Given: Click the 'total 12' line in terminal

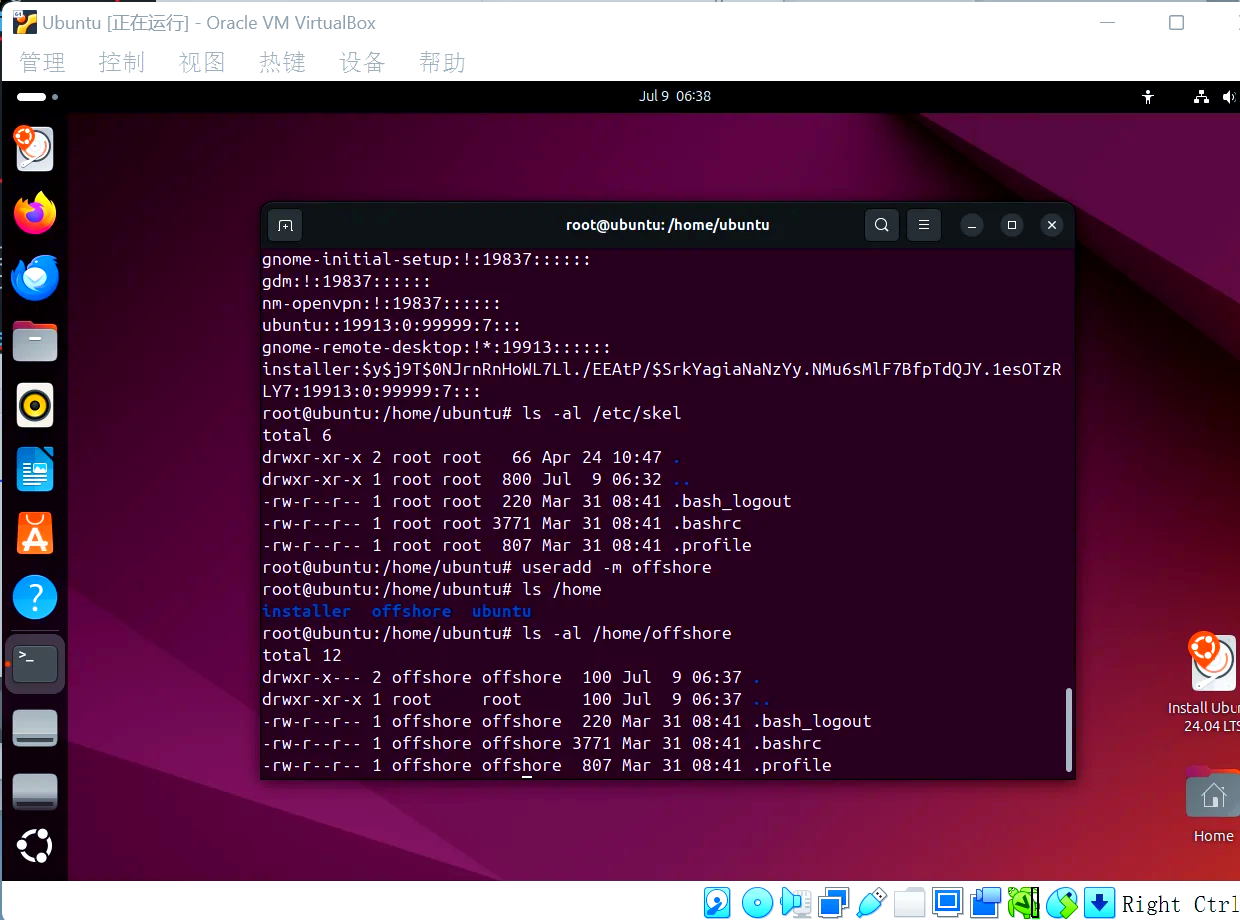Looking at the screenshot, I should click(302, 655).
